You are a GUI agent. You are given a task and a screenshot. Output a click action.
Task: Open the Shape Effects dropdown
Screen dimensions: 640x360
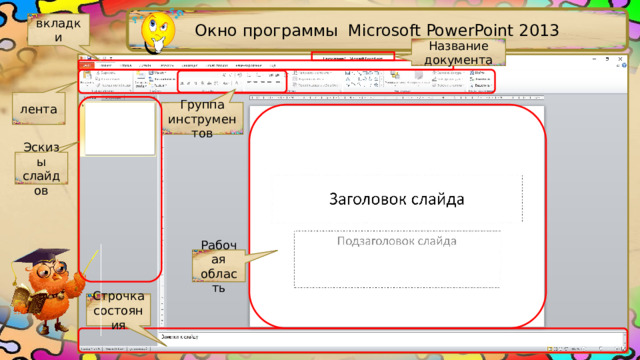[x=448, y=85]
